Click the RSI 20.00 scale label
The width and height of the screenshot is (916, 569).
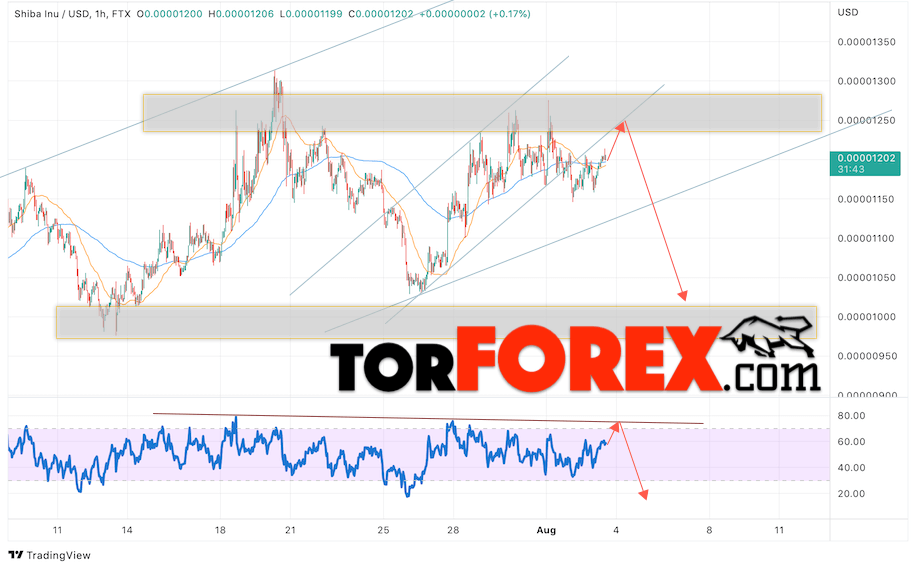pos(851,494)
